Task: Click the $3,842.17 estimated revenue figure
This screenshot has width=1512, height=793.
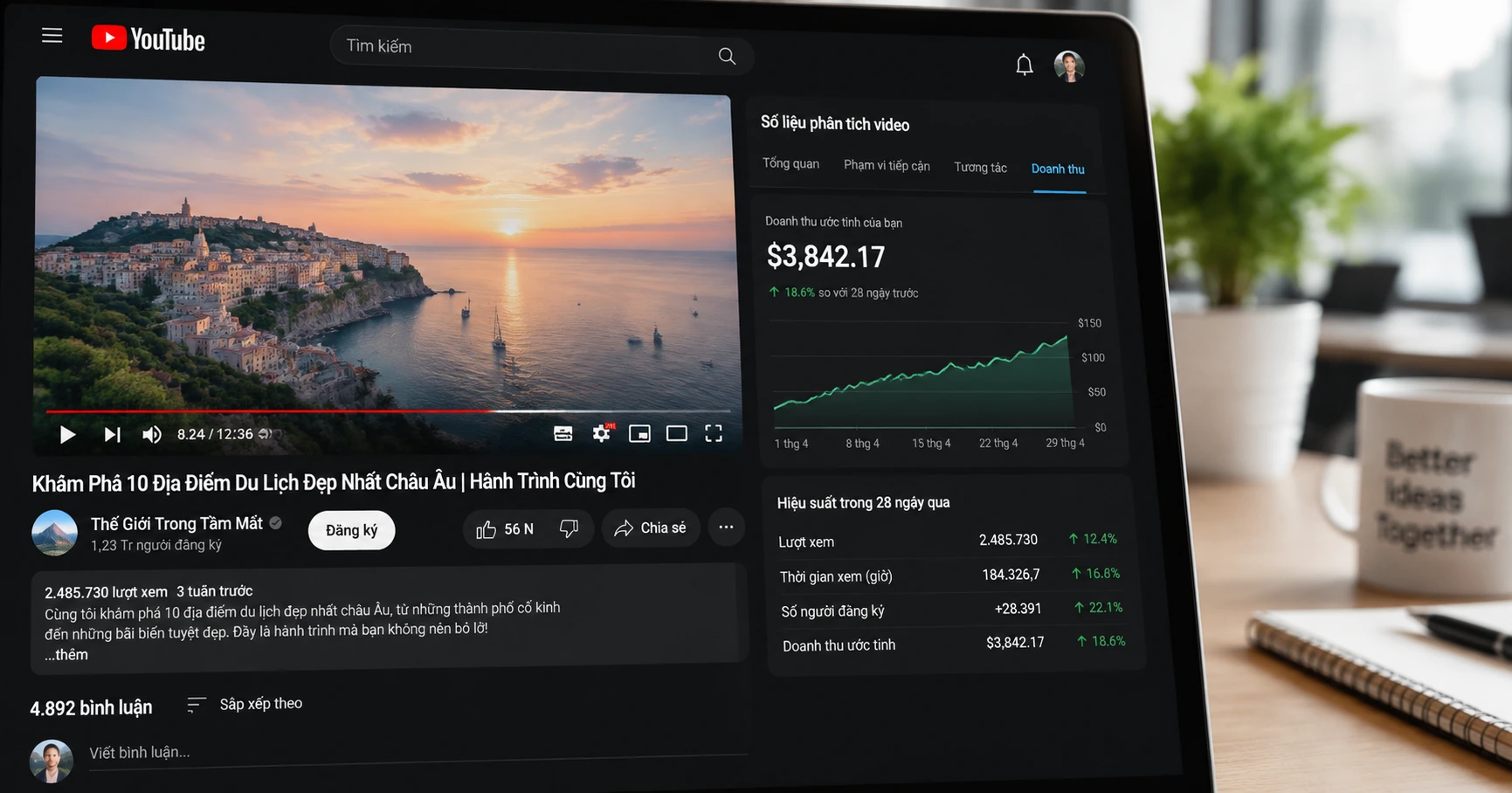Action: (825, 257)
